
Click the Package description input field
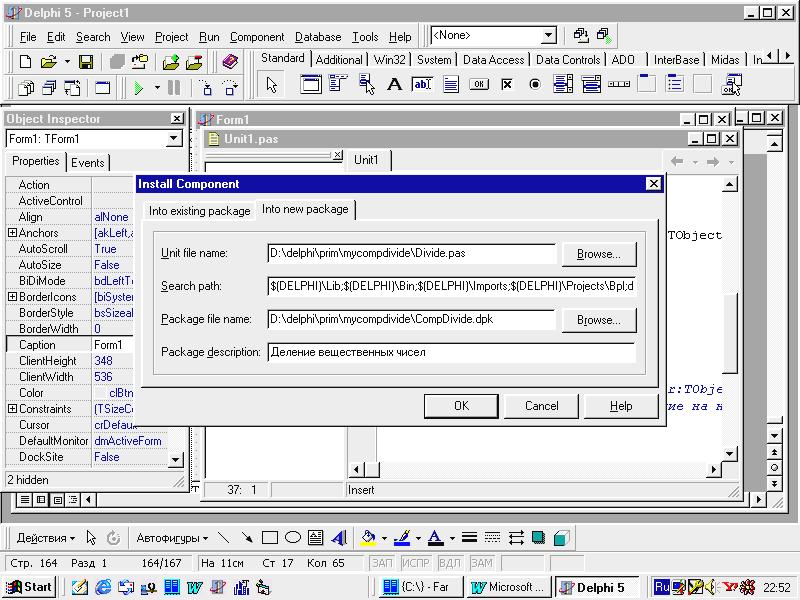pos(452,352)
